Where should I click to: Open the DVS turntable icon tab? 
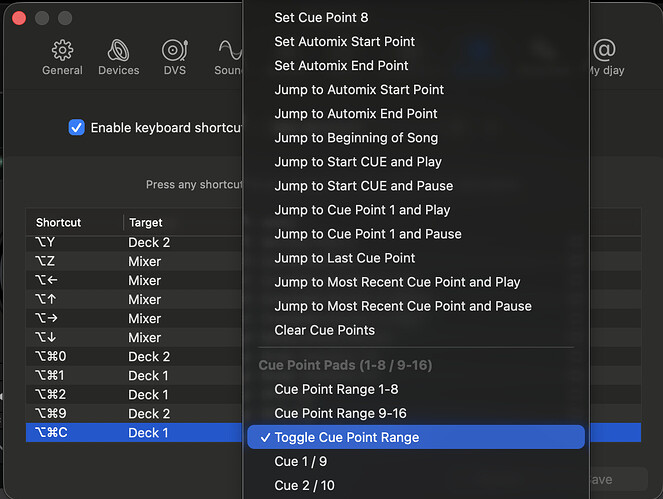pos(175,58)
